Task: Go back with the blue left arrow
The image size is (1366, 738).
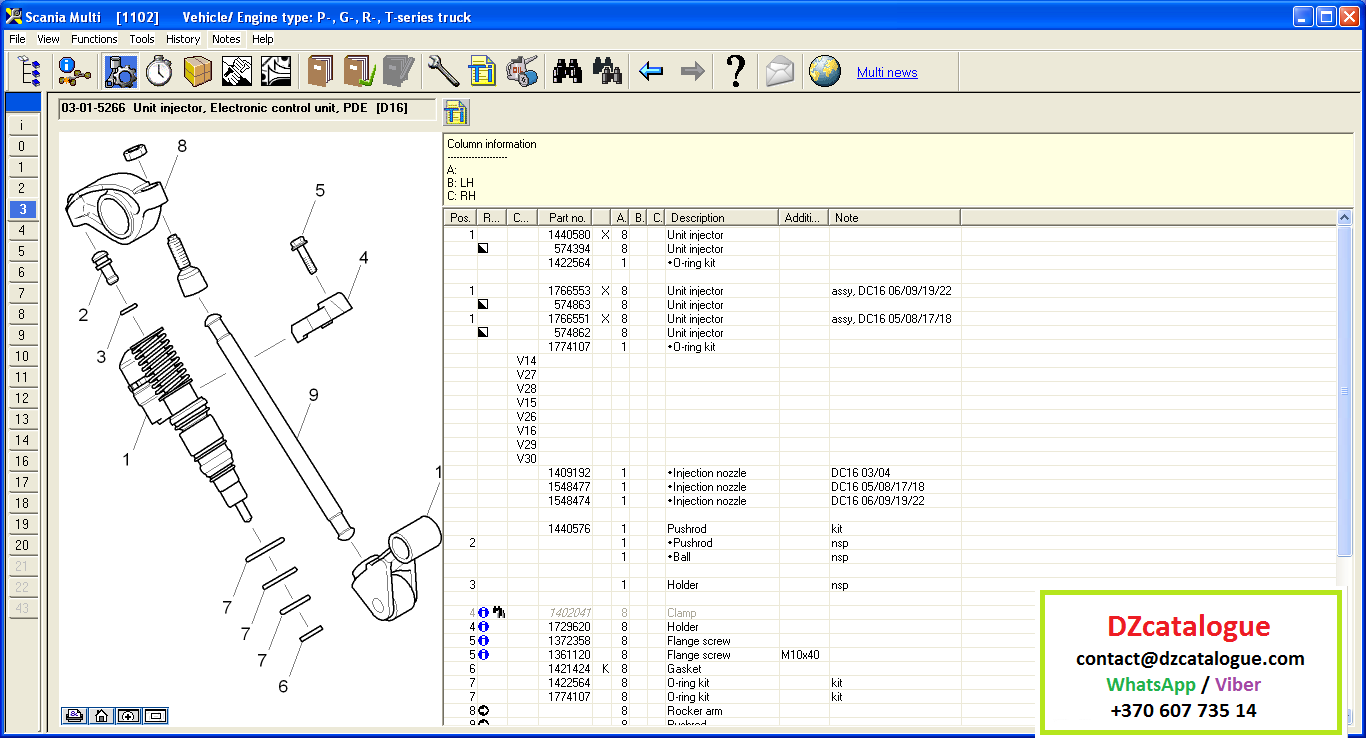Action: 652,72
